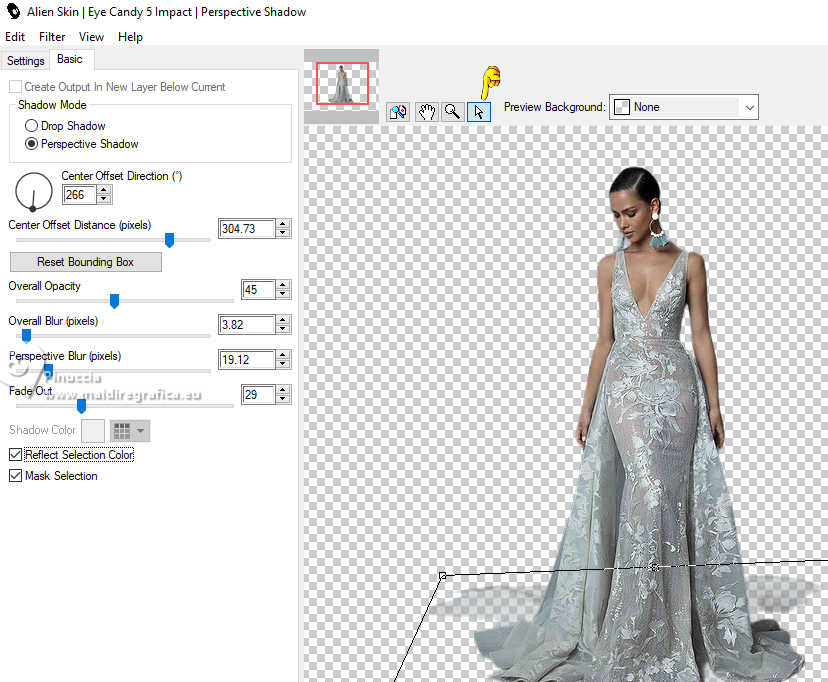Decrease Perspective Blur with down arrow
Image resolution: width=828 pixels, height=682 pixels.
point(283,364)
